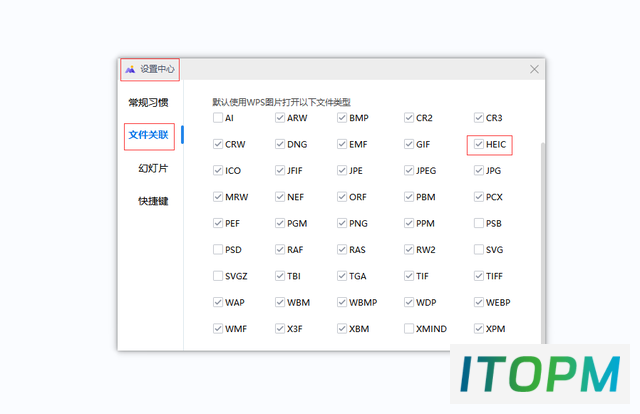Uncheck the PPM file type
This screenshot has height=414, width=640.
(x=409, y=223)
